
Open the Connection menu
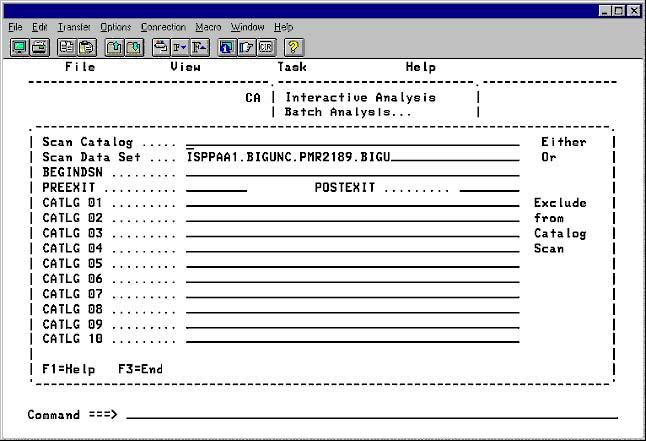click(x=163, y=27)
